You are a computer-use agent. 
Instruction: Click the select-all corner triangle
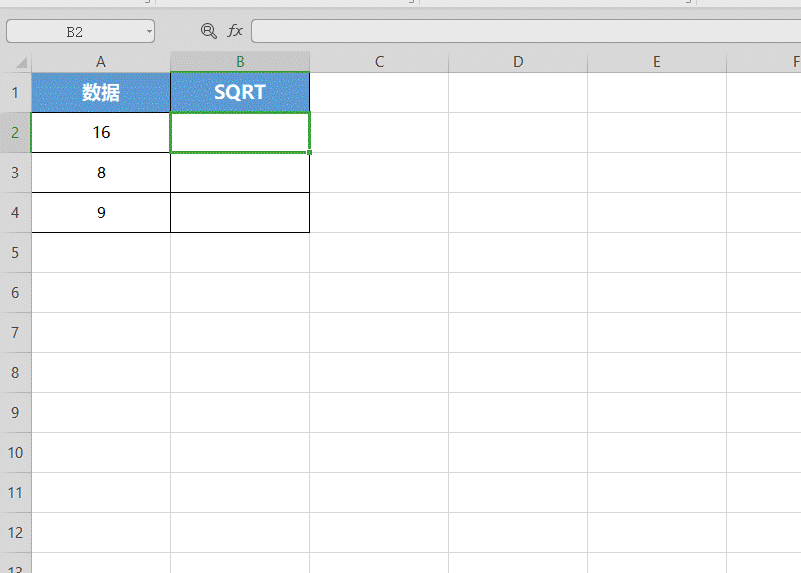(22, 62)
